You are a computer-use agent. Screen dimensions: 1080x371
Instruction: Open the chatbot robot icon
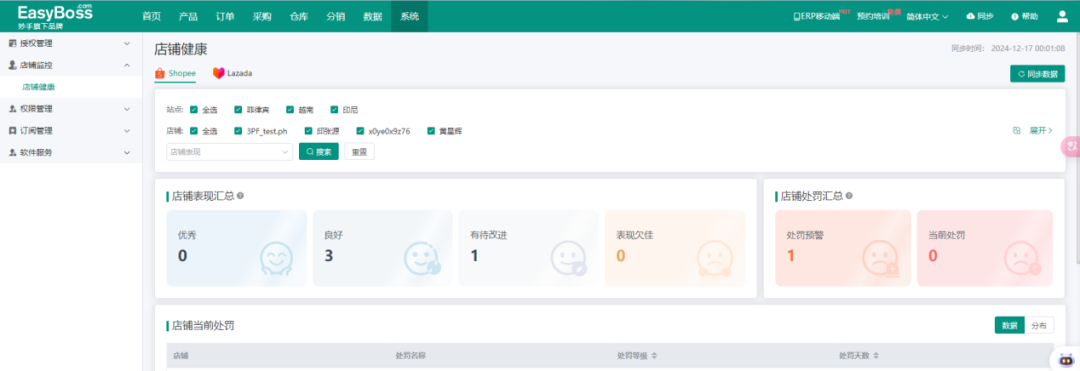pyautogui.click(x=1066, y=359)
